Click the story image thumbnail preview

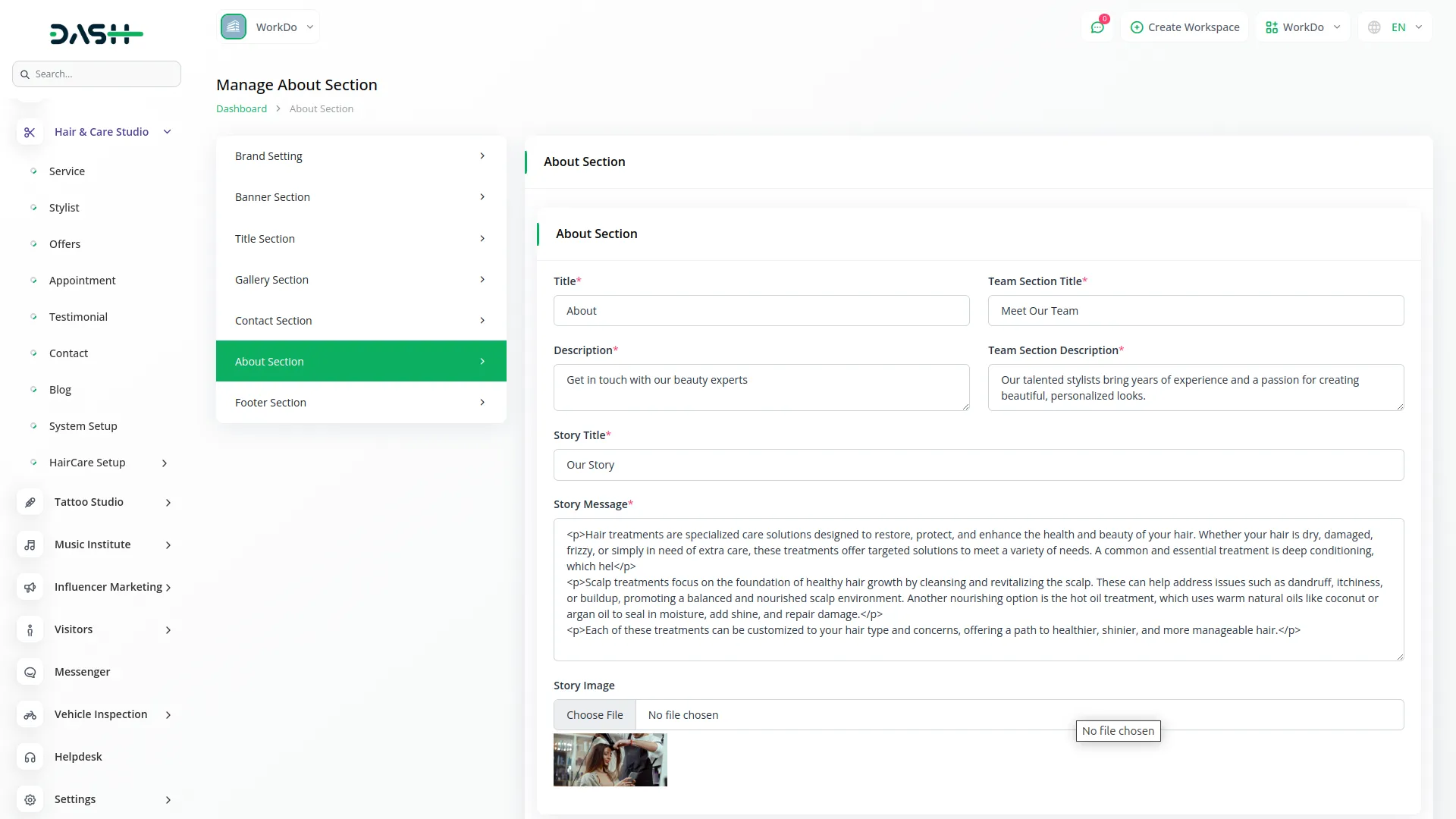click(610, 759)
